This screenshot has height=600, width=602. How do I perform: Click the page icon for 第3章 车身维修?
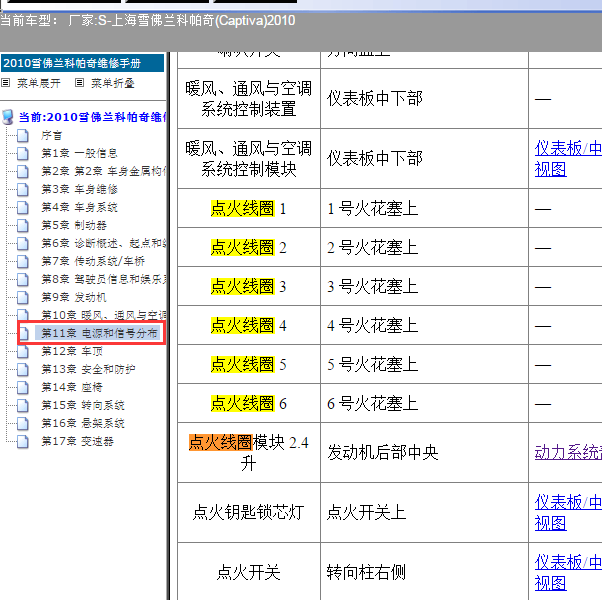23,189
